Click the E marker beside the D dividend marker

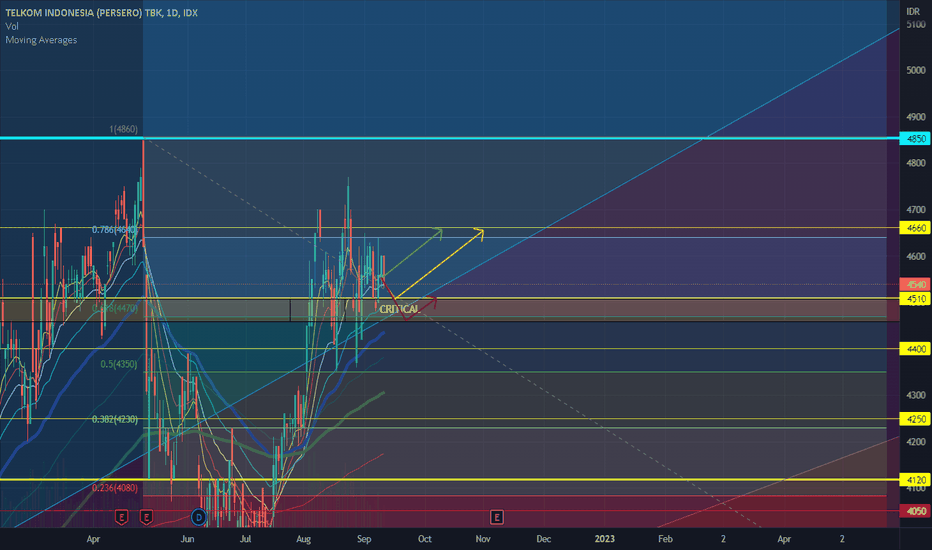click(146, 517)
